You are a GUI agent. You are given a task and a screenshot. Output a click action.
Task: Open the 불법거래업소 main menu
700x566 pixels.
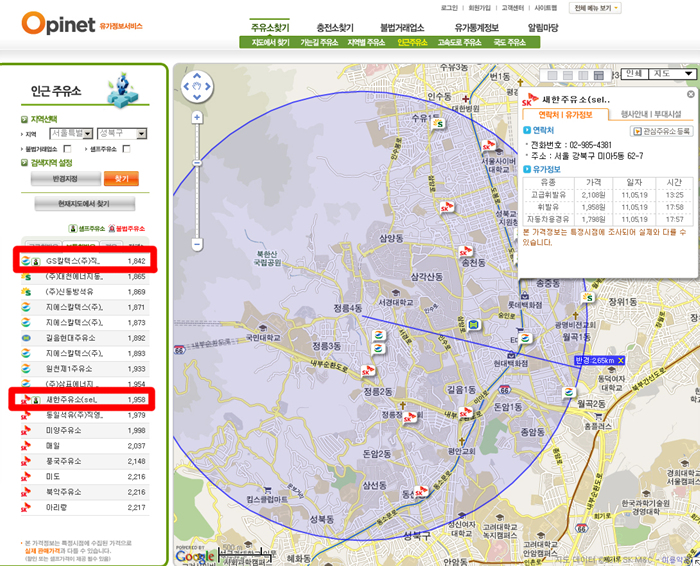(402, 28)
